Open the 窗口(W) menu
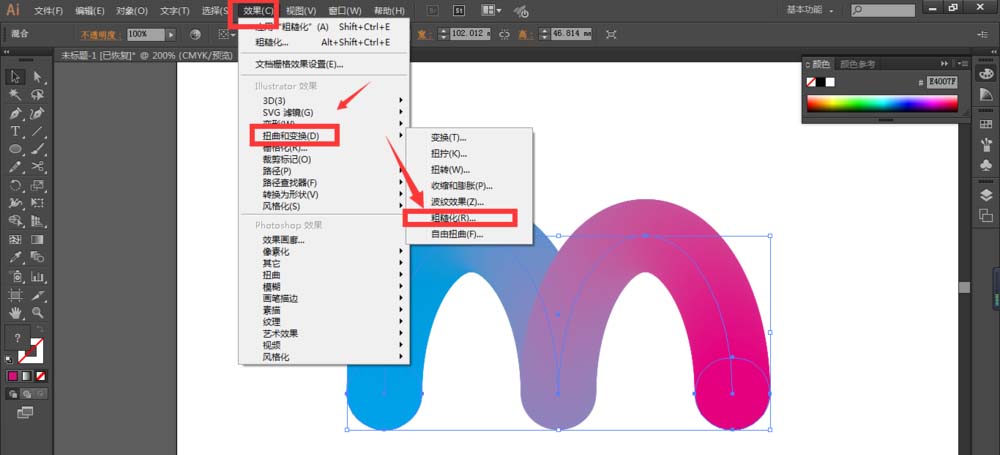Screen dimensions: 1000x455 (344, 11)
